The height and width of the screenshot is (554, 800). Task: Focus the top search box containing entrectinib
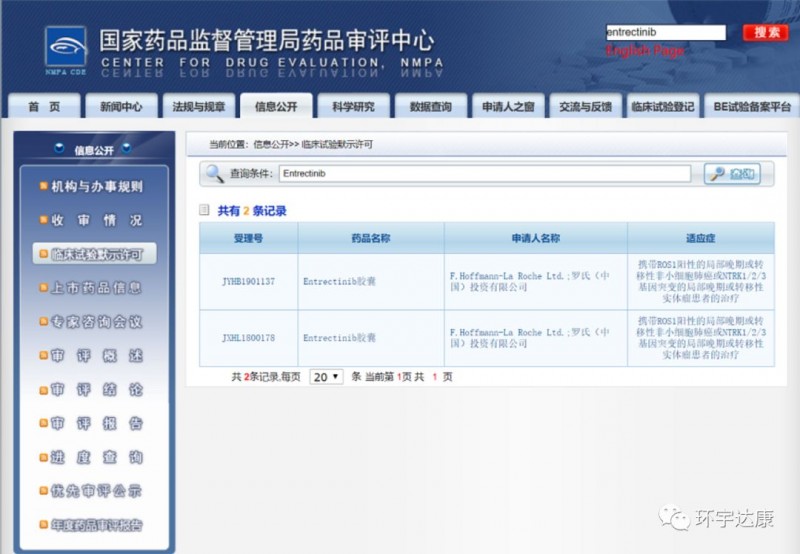click(x=666, y=32)
